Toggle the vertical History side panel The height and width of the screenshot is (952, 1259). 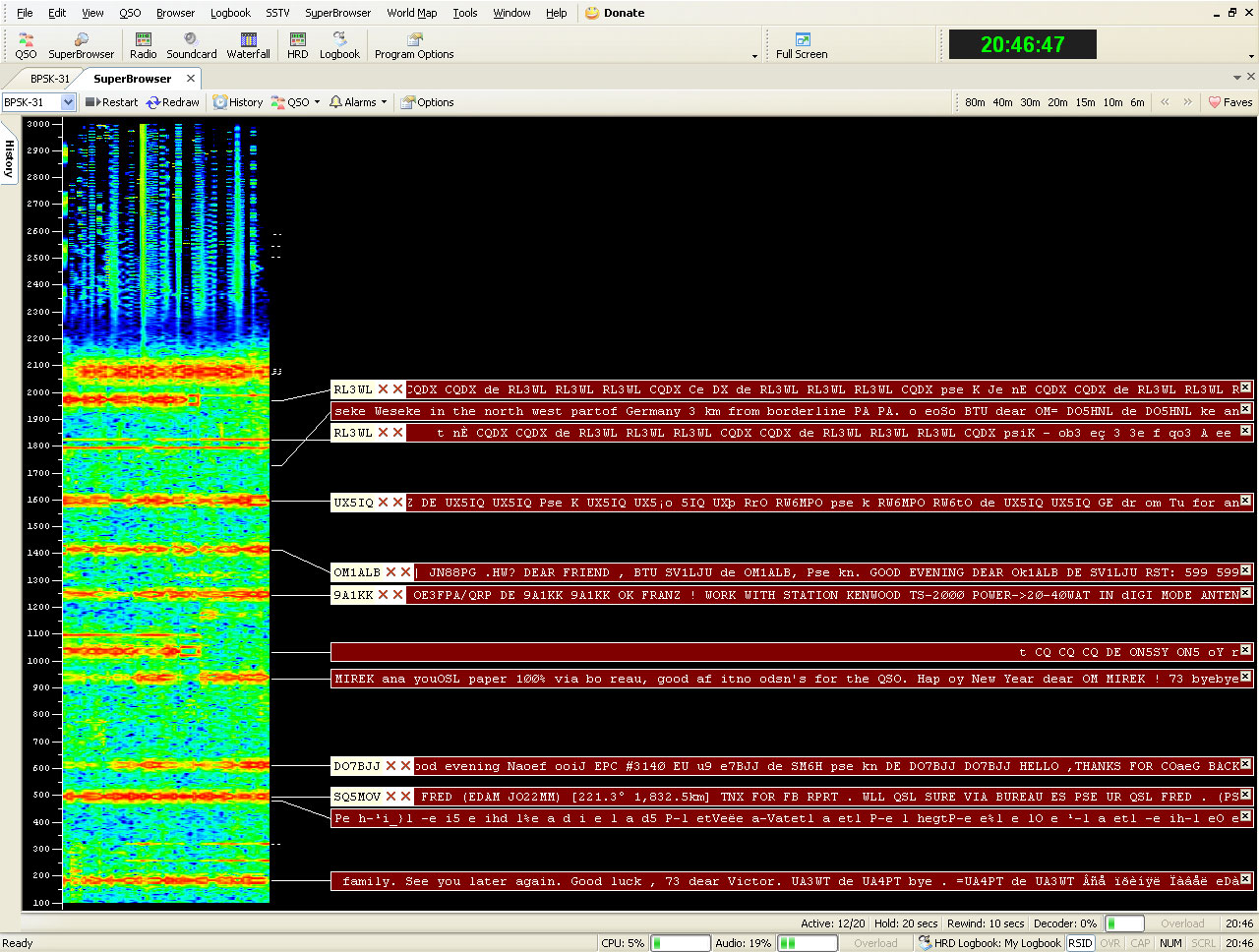point(10,158)
